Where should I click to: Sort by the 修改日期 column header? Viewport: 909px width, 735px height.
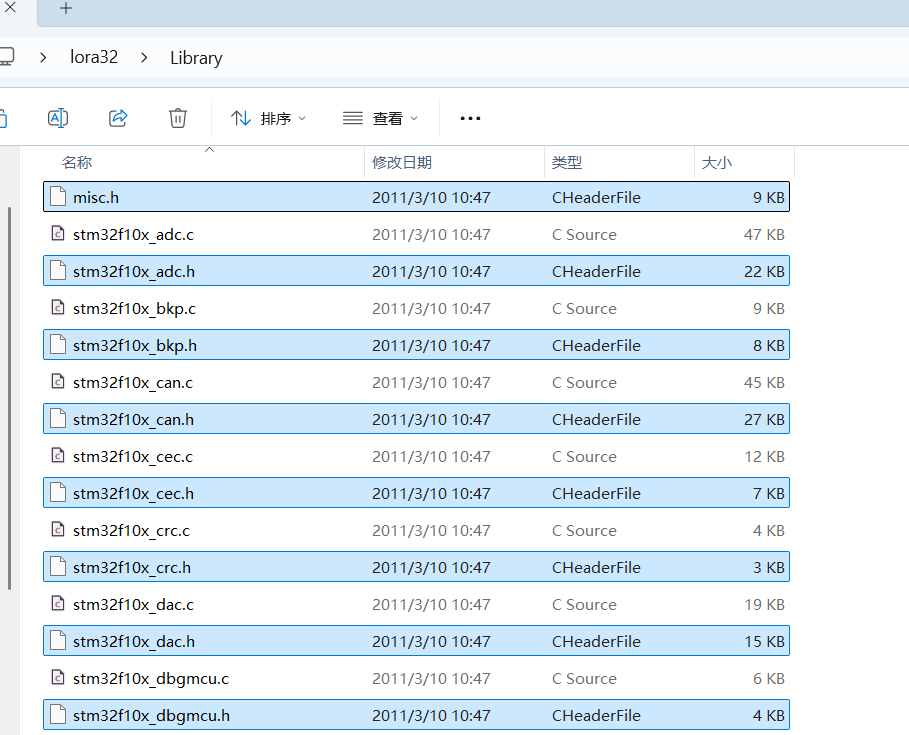click(402, 162)
